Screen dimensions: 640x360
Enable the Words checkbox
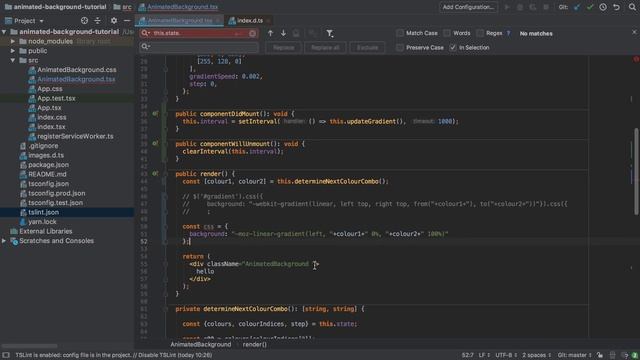tap(447, 33)
